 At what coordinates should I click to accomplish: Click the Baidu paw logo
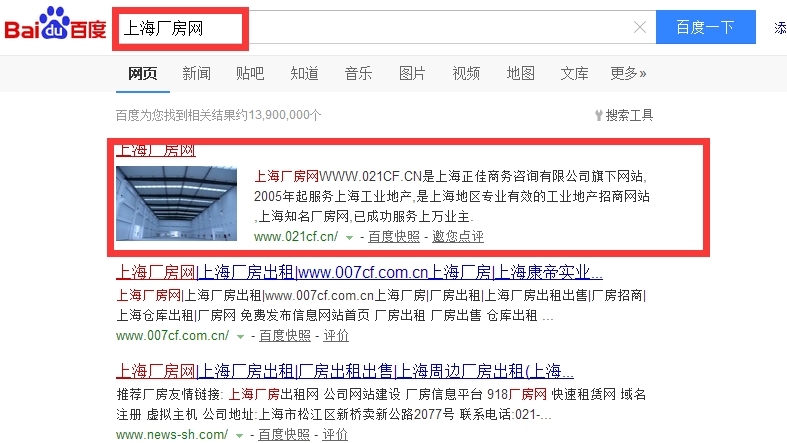point(55,23)
